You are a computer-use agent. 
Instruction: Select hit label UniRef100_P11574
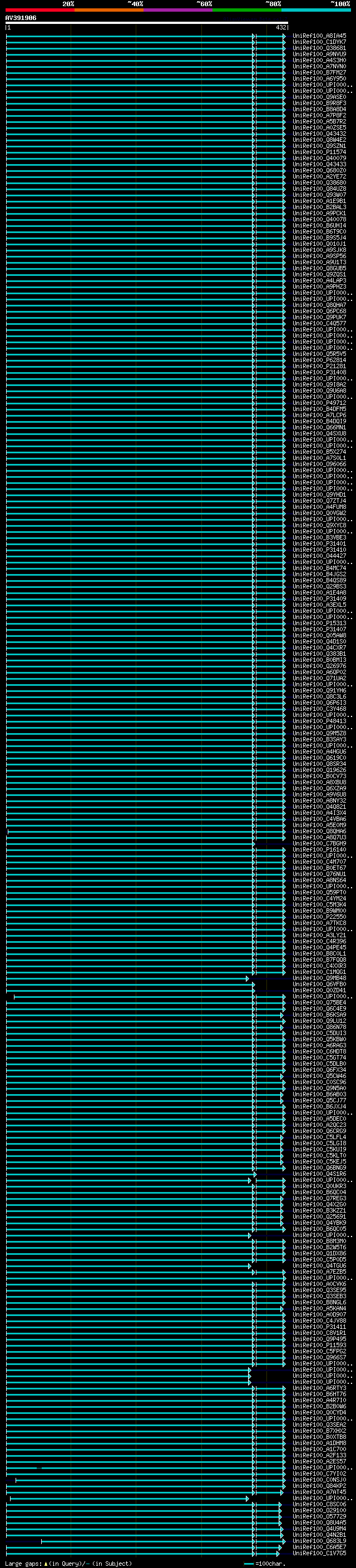pos(319,152)
